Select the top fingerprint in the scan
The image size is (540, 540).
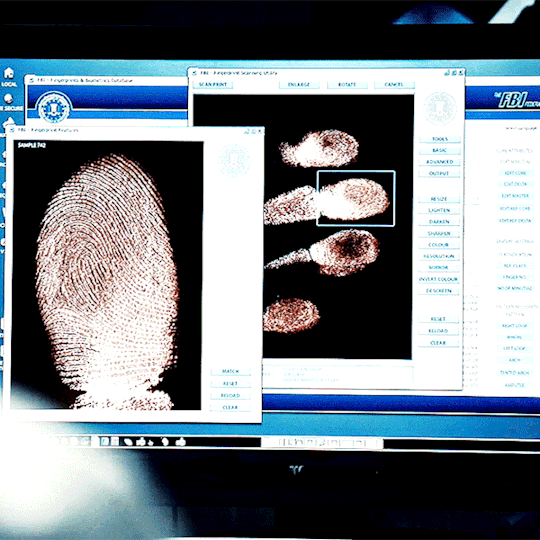pos(320,149)
